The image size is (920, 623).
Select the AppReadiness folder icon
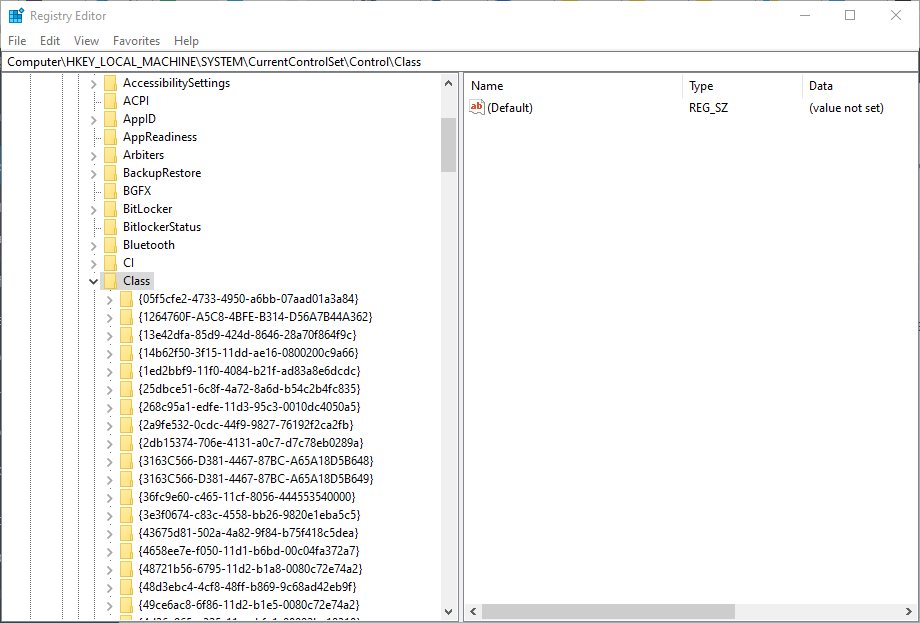(x=110, y=137)
